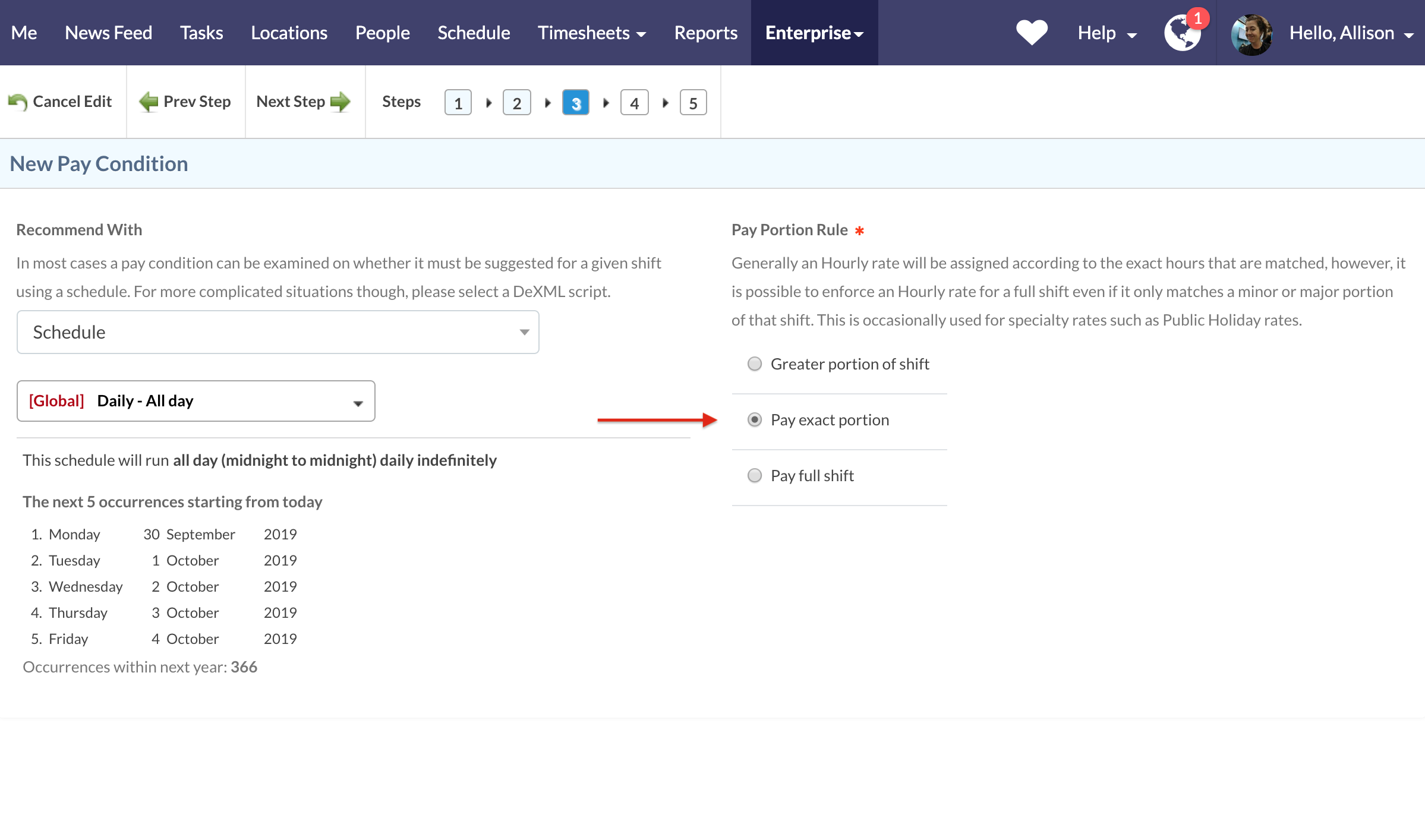Jump to highlighted step 3

[x=575, y=103]
